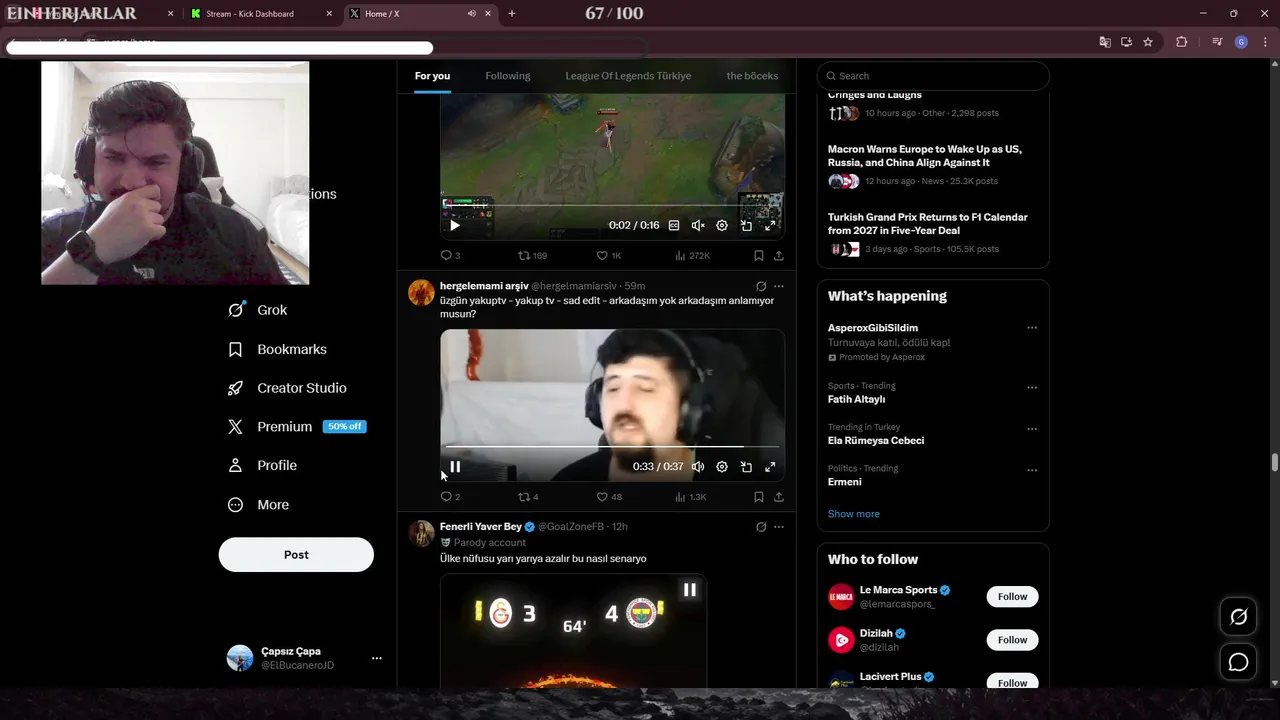Open the More menu in sidebar
Image resolution: width=1280 pixels, height=720 pixels.
(x=258, y=505)
